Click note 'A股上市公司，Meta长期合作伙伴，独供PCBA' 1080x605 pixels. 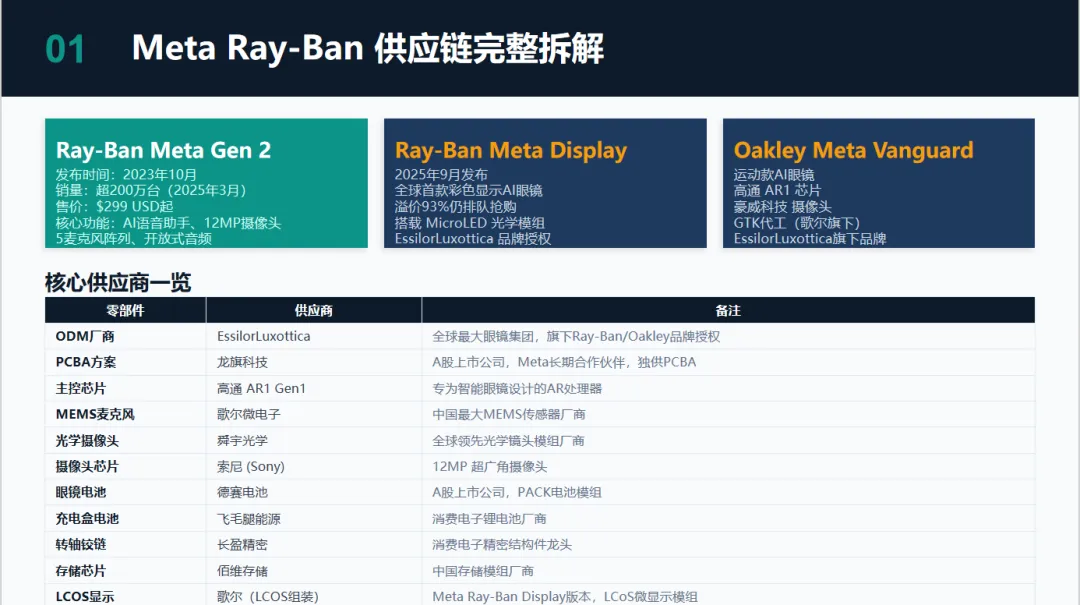point(564,362)
